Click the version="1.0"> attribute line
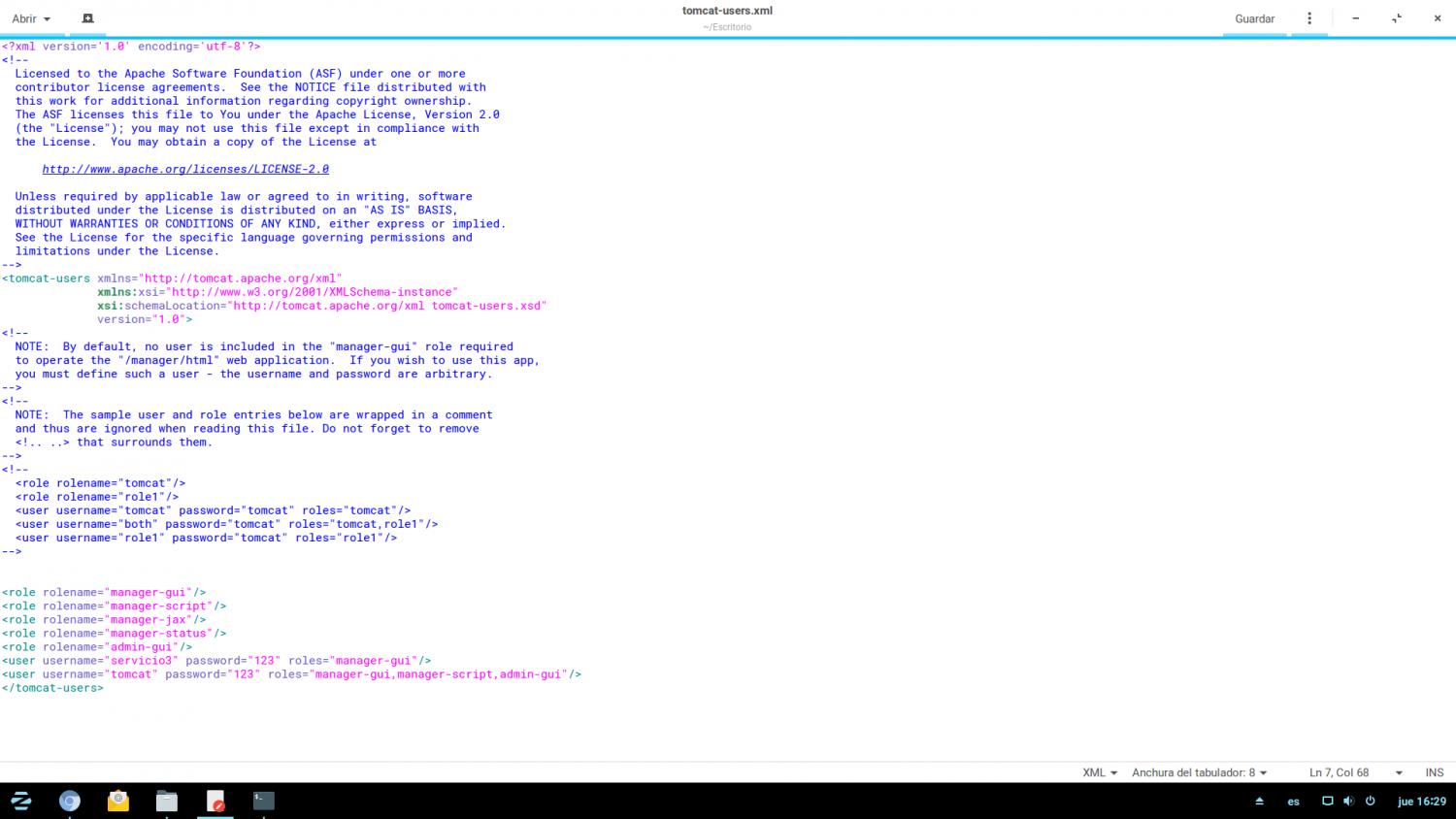The height and width of the screenshot is (819, 1456). (x=145, y=319)
